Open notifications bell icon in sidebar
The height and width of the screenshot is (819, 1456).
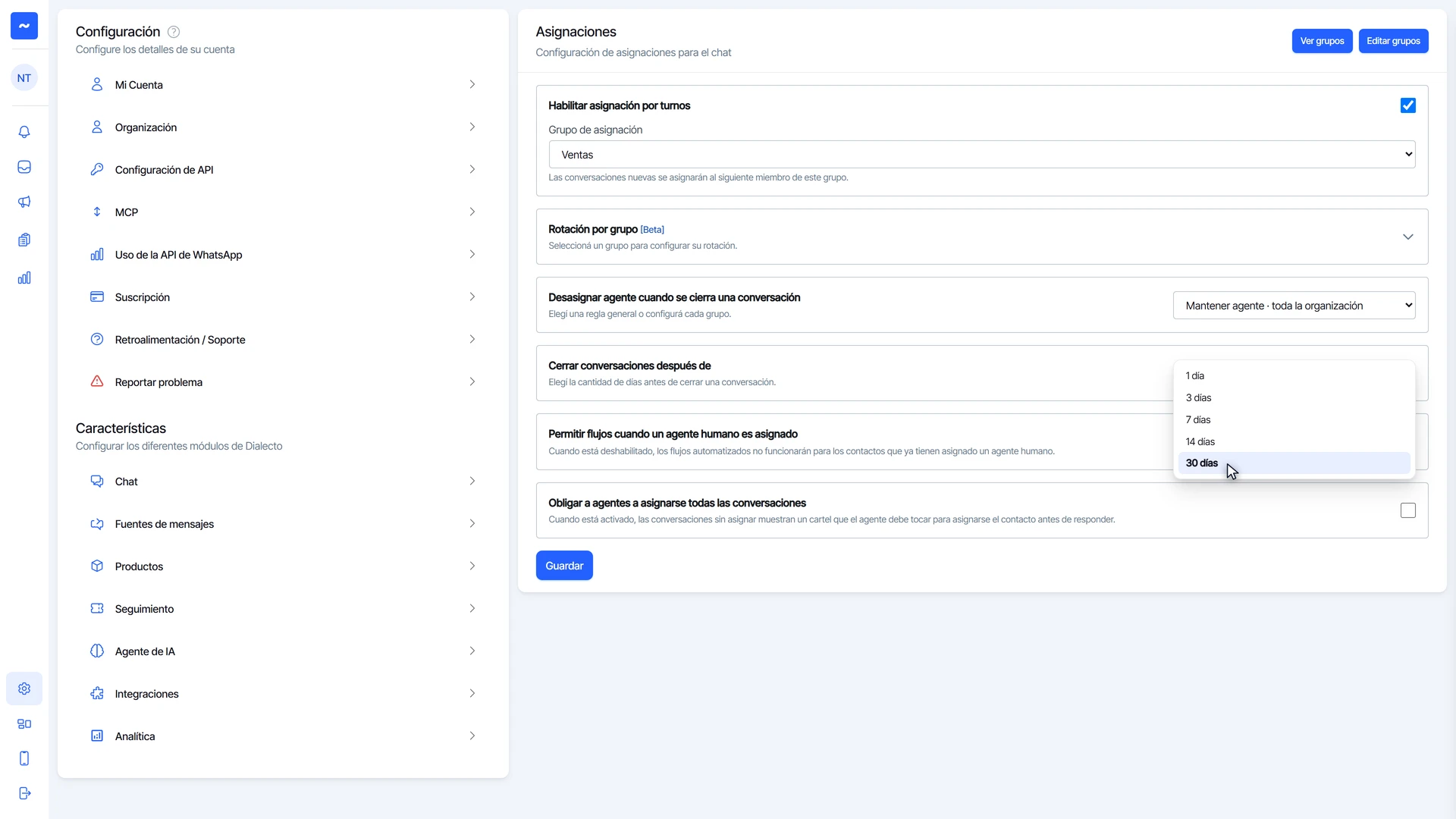click(24, 132)
